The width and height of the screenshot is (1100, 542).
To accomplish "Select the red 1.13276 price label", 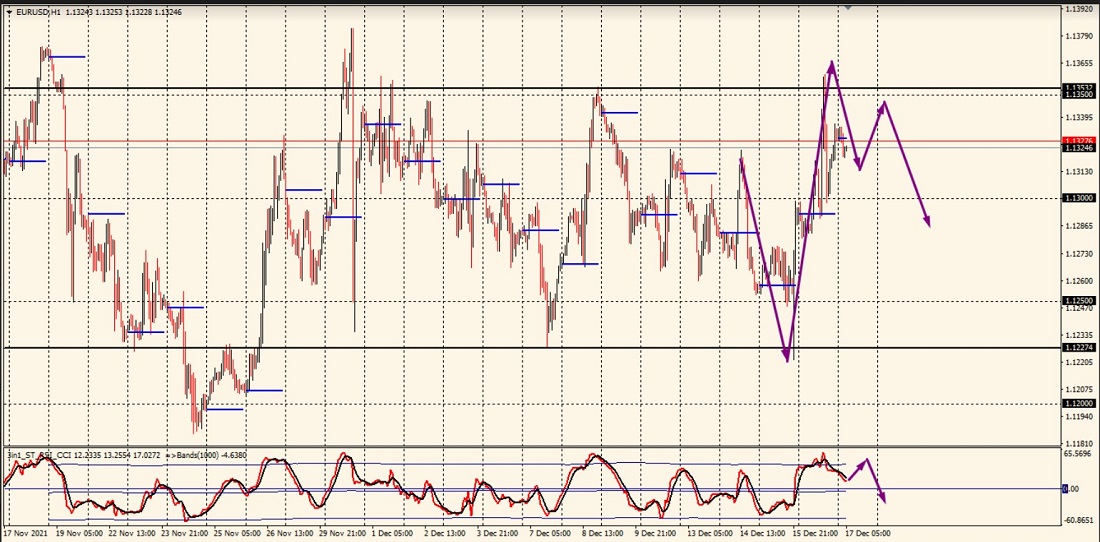I will [1078, 141].
